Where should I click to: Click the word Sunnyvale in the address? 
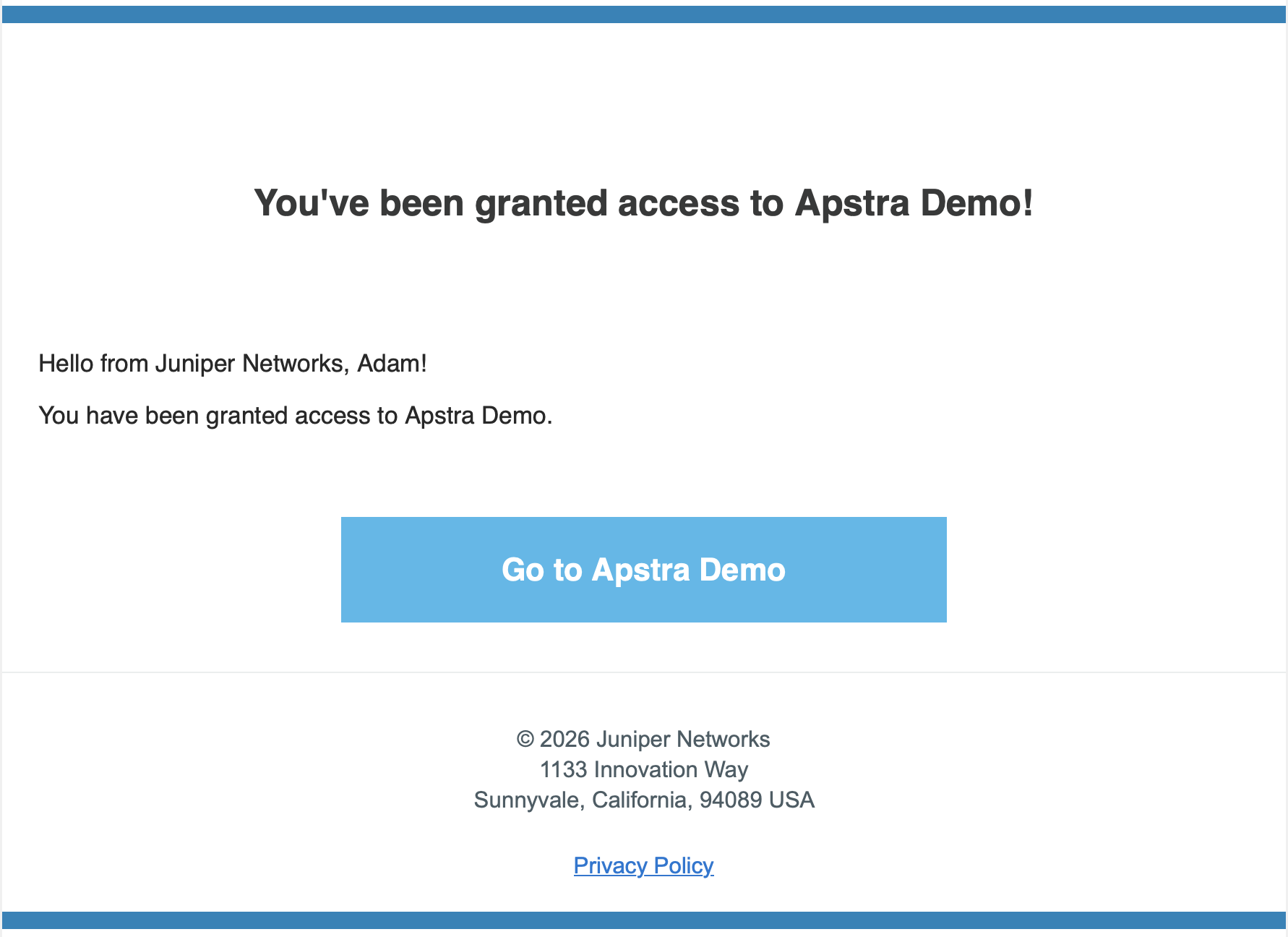(528, 800)
